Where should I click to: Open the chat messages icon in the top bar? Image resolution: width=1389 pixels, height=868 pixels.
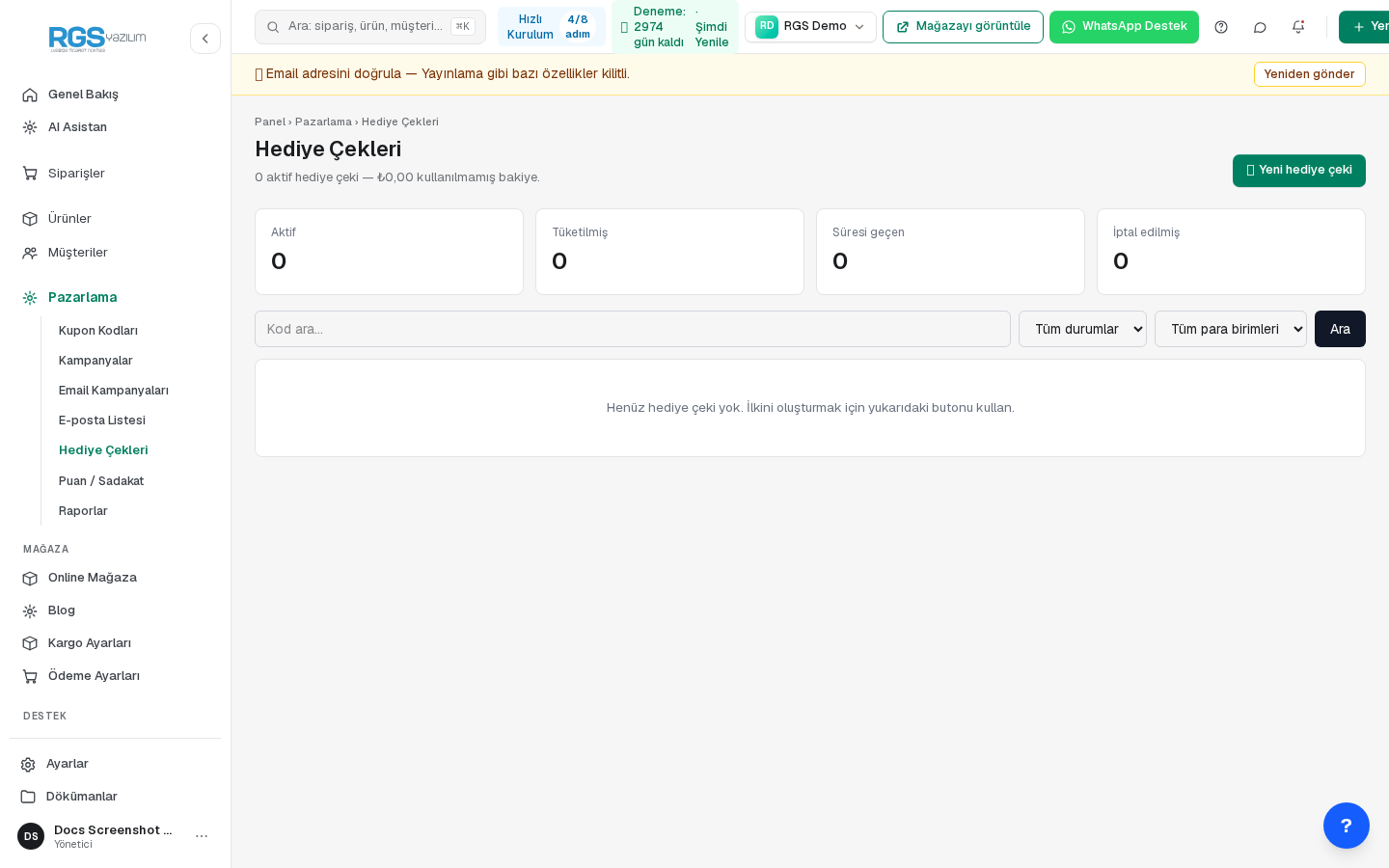1260,27
